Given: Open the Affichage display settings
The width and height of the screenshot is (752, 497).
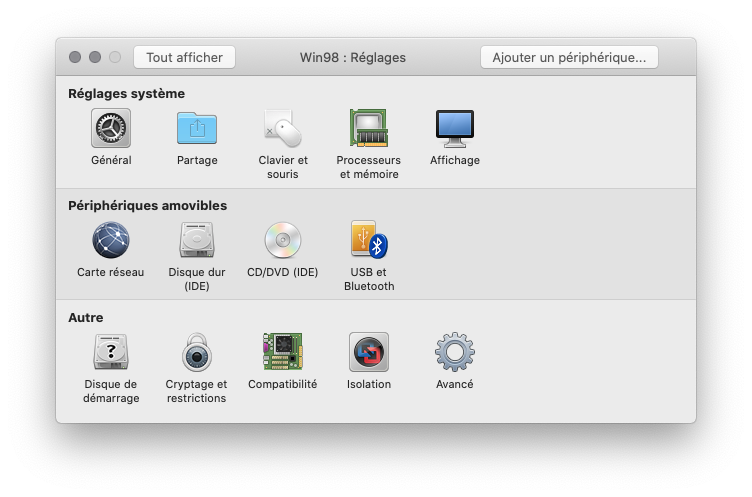Looking at the screenshot, I should coord(455,128).
